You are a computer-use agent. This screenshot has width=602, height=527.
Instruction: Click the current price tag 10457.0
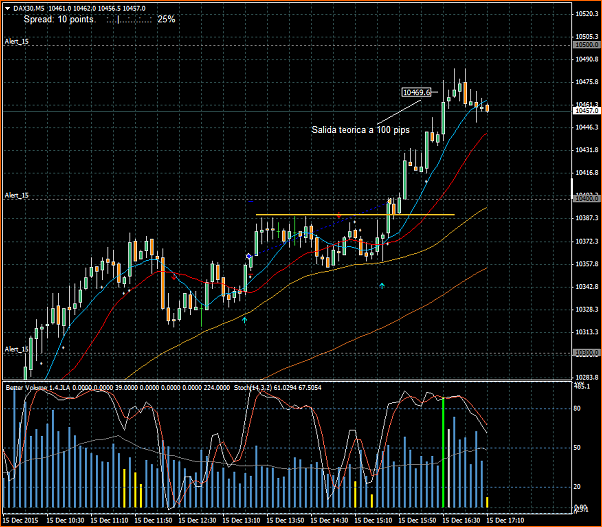point(586,111)
